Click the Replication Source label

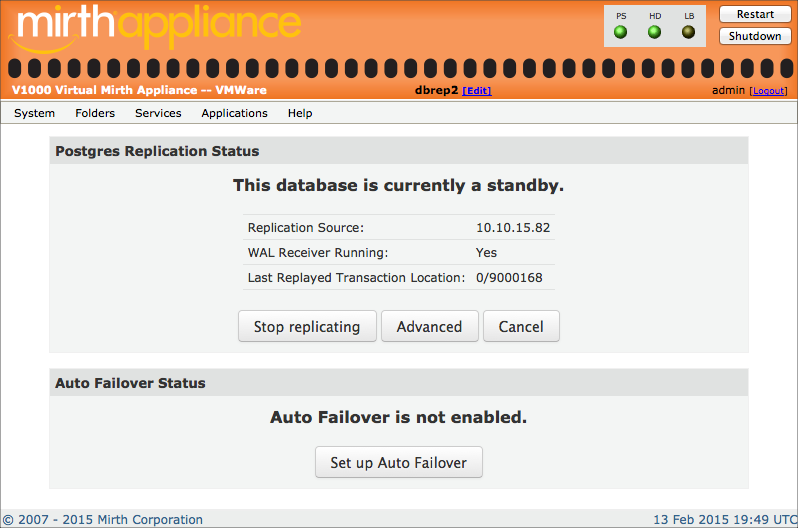coord(306,228)
